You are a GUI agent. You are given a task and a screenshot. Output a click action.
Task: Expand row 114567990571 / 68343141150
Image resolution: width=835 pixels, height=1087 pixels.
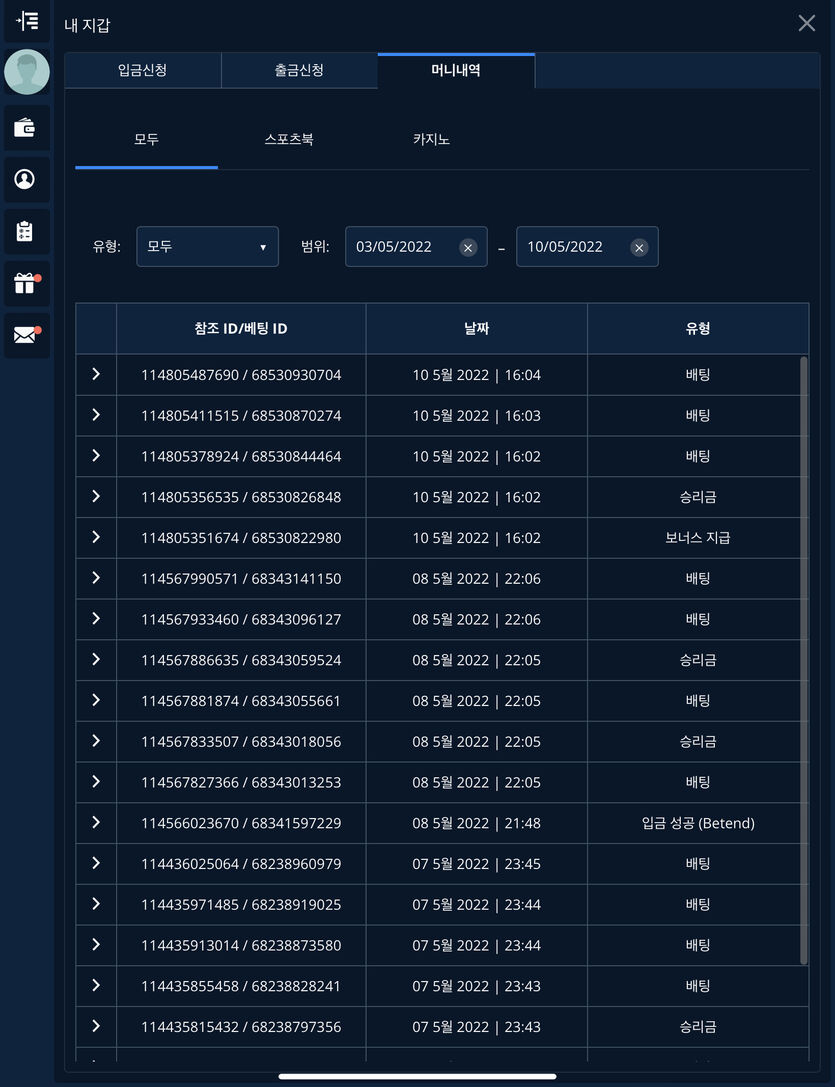point(96,578)
